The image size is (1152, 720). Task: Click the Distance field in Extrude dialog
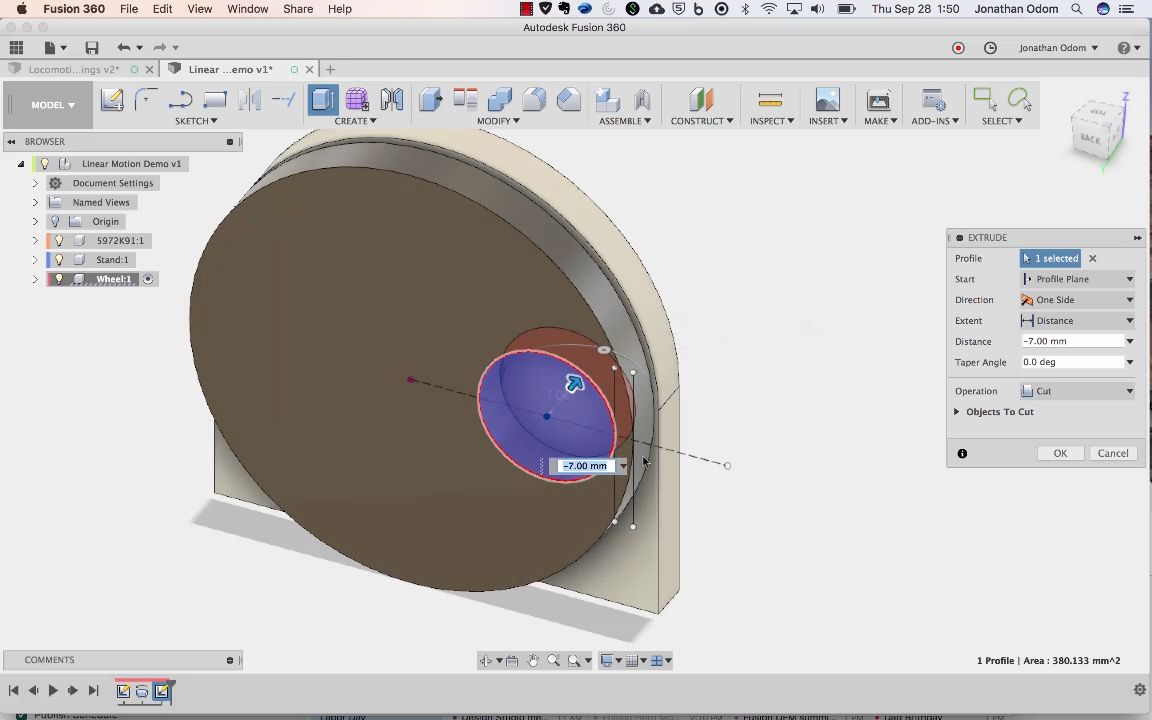[1072, 341]
